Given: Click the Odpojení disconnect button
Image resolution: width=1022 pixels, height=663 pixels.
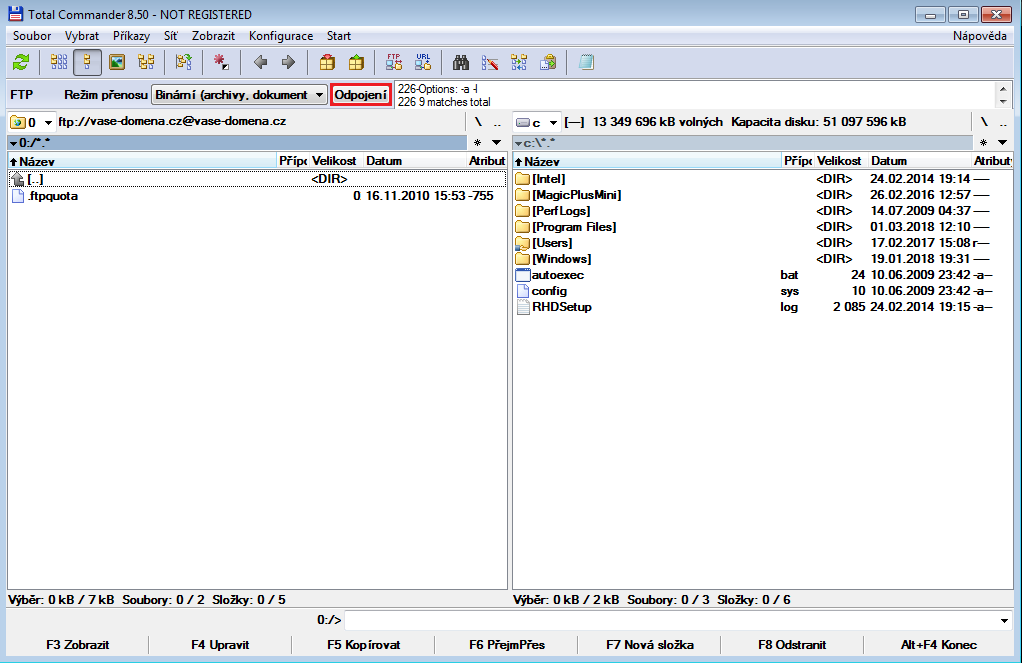Looking at the screenshot, I should point(361,95).
